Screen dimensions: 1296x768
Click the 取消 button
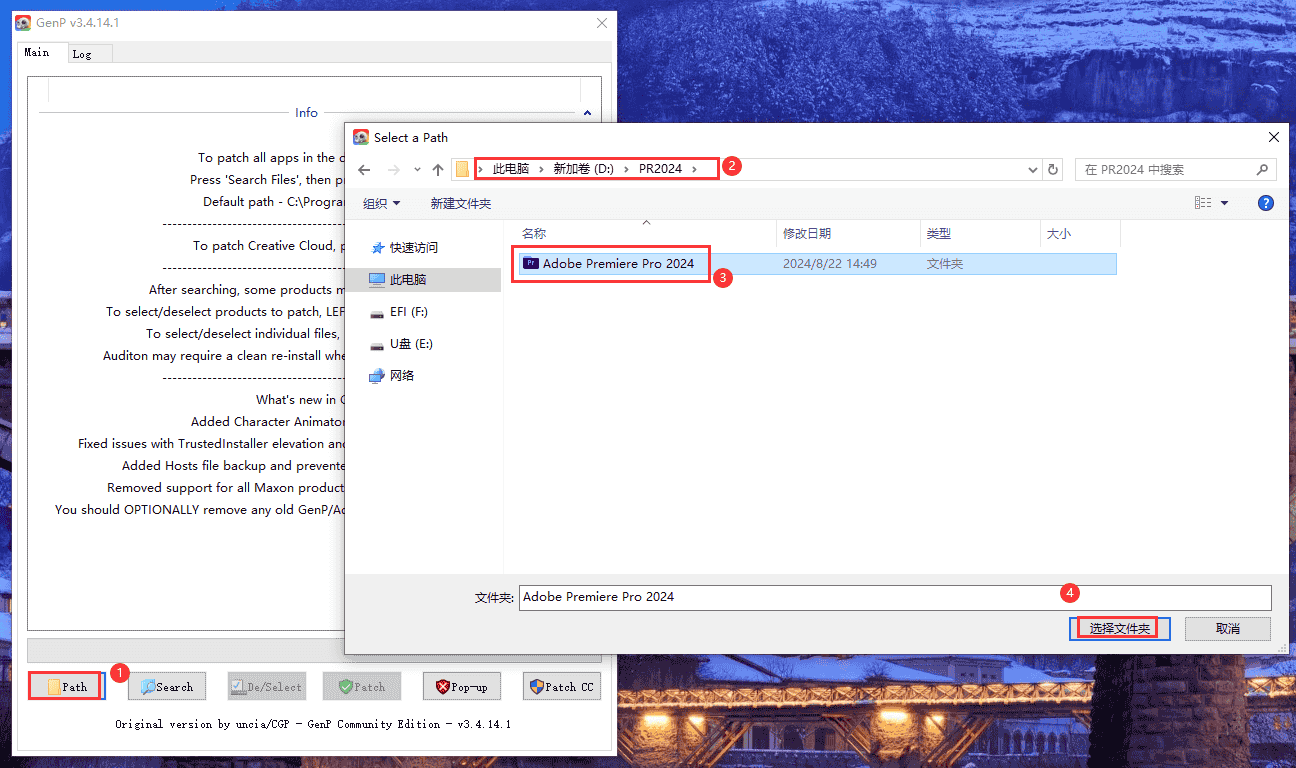[x=1228, y=628]
